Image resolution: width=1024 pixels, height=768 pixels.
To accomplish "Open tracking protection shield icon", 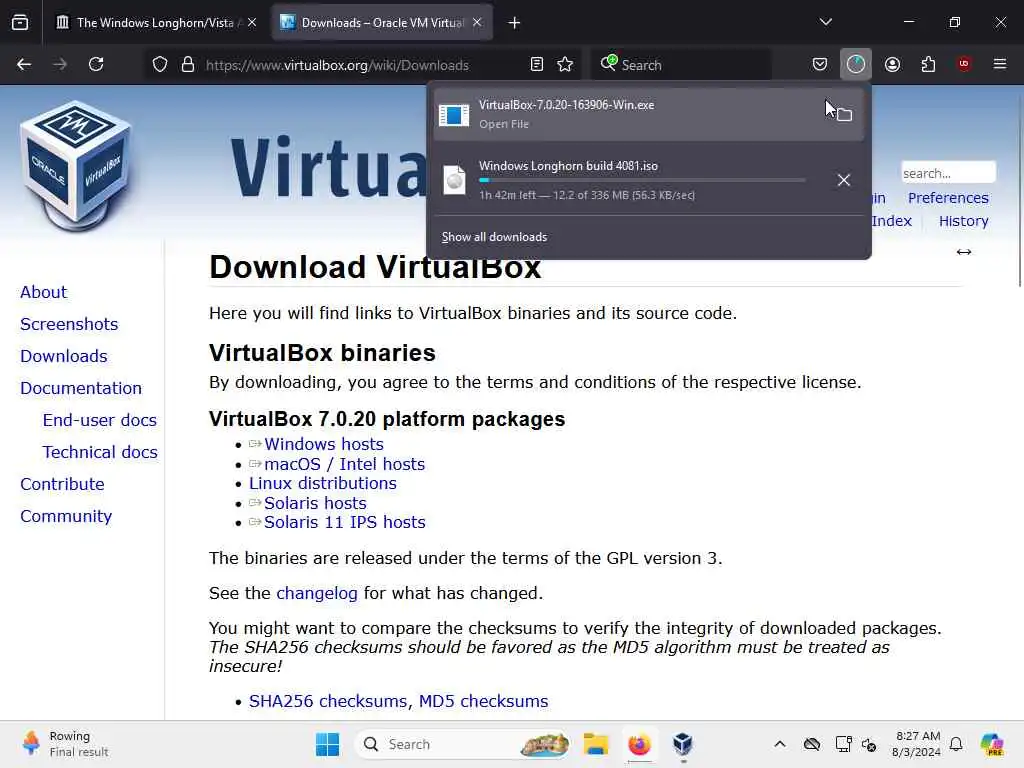I will point(160,65).
